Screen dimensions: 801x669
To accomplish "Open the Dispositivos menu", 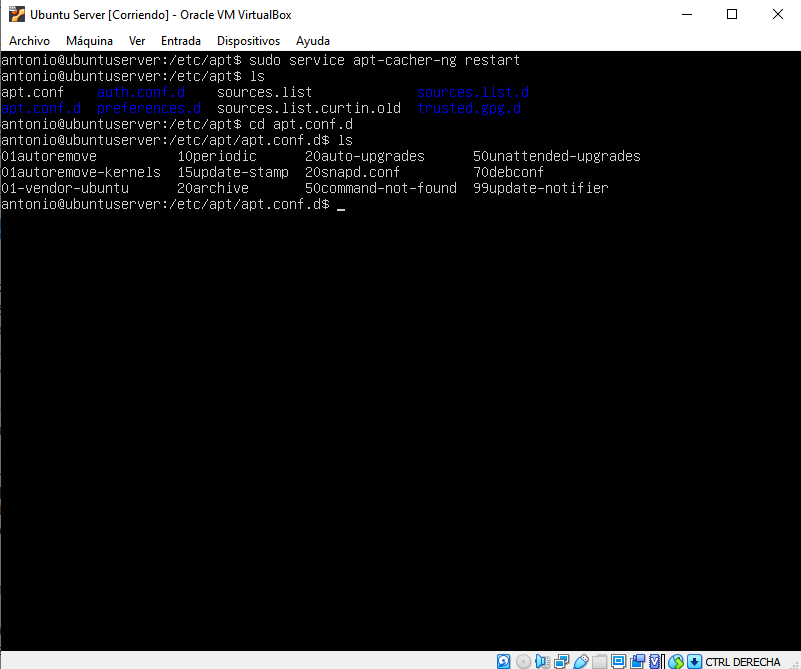I will [248, 40].
